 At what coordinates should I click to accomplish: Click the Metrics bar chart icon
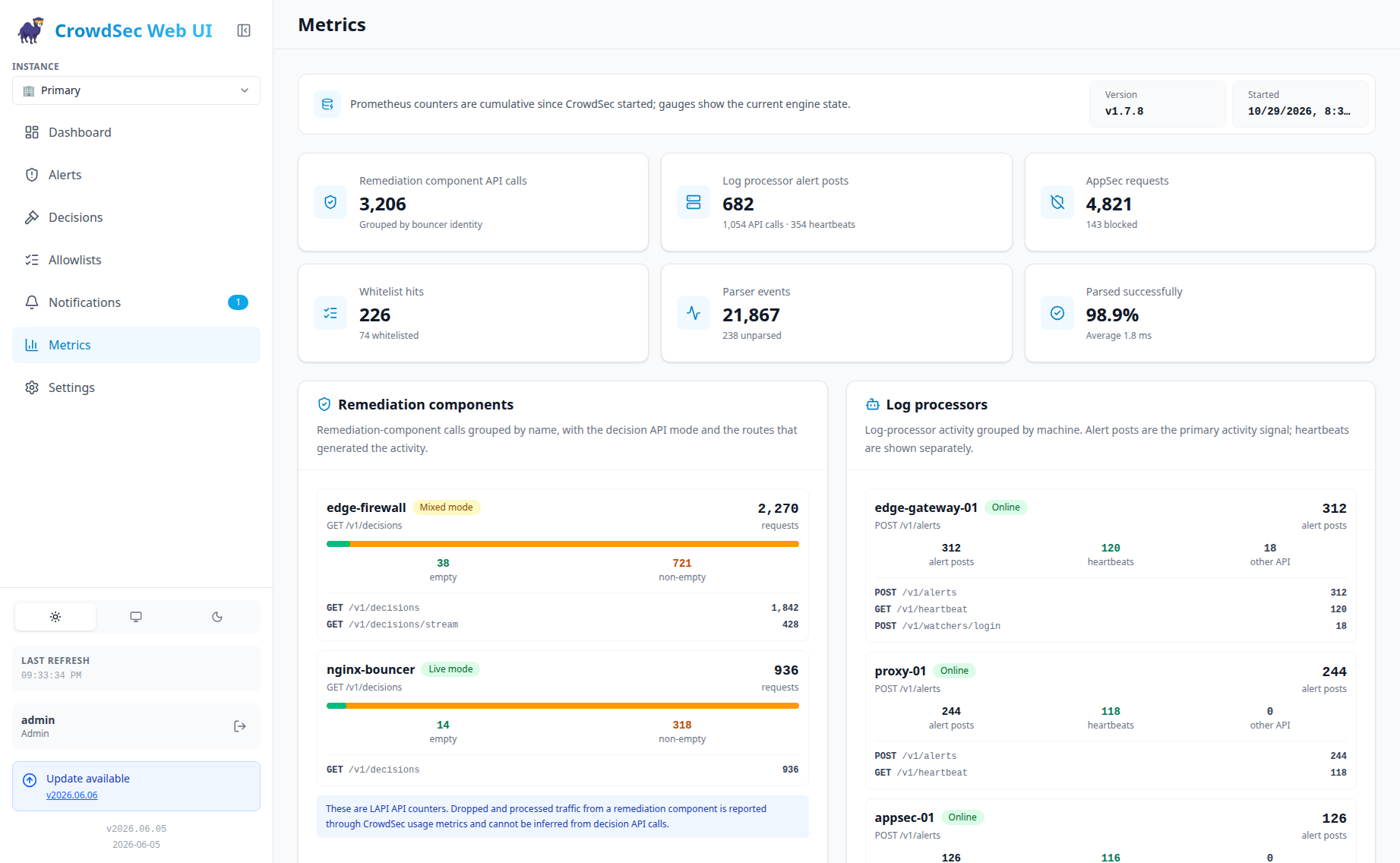pyautogui.click(x=32, y=345)
